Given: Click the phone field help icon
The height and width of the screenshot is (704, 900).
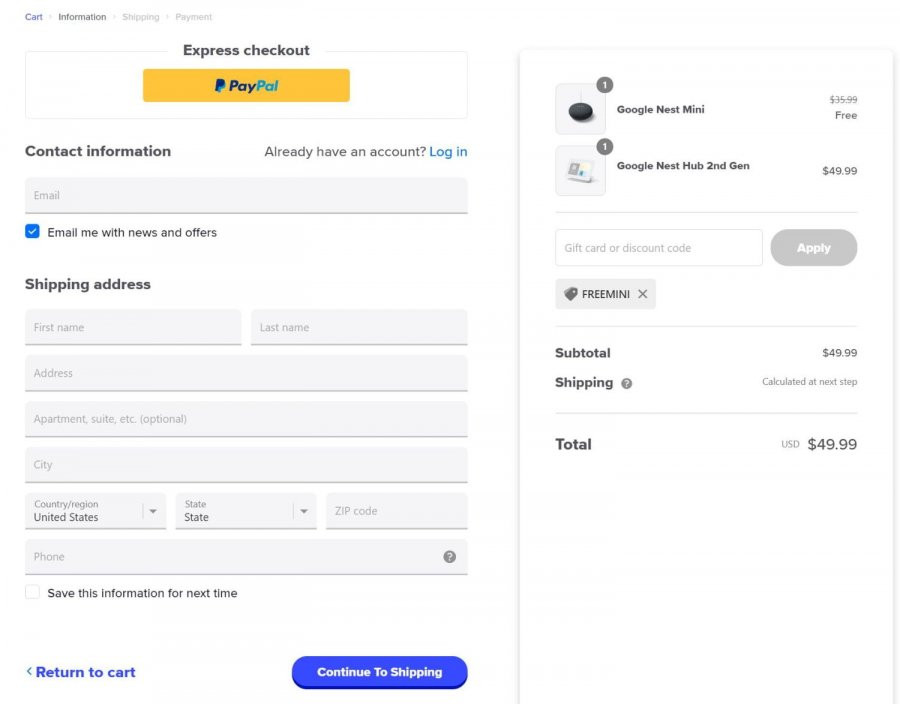Looking at the screenshot, I should (449, 557).
